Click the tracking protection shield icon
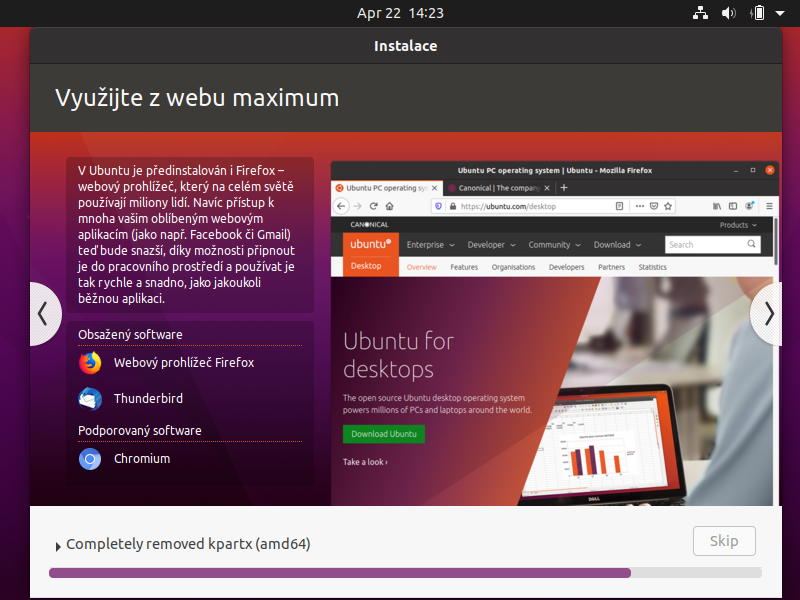The height and width of the screenshot is (600, 800). 438,206
